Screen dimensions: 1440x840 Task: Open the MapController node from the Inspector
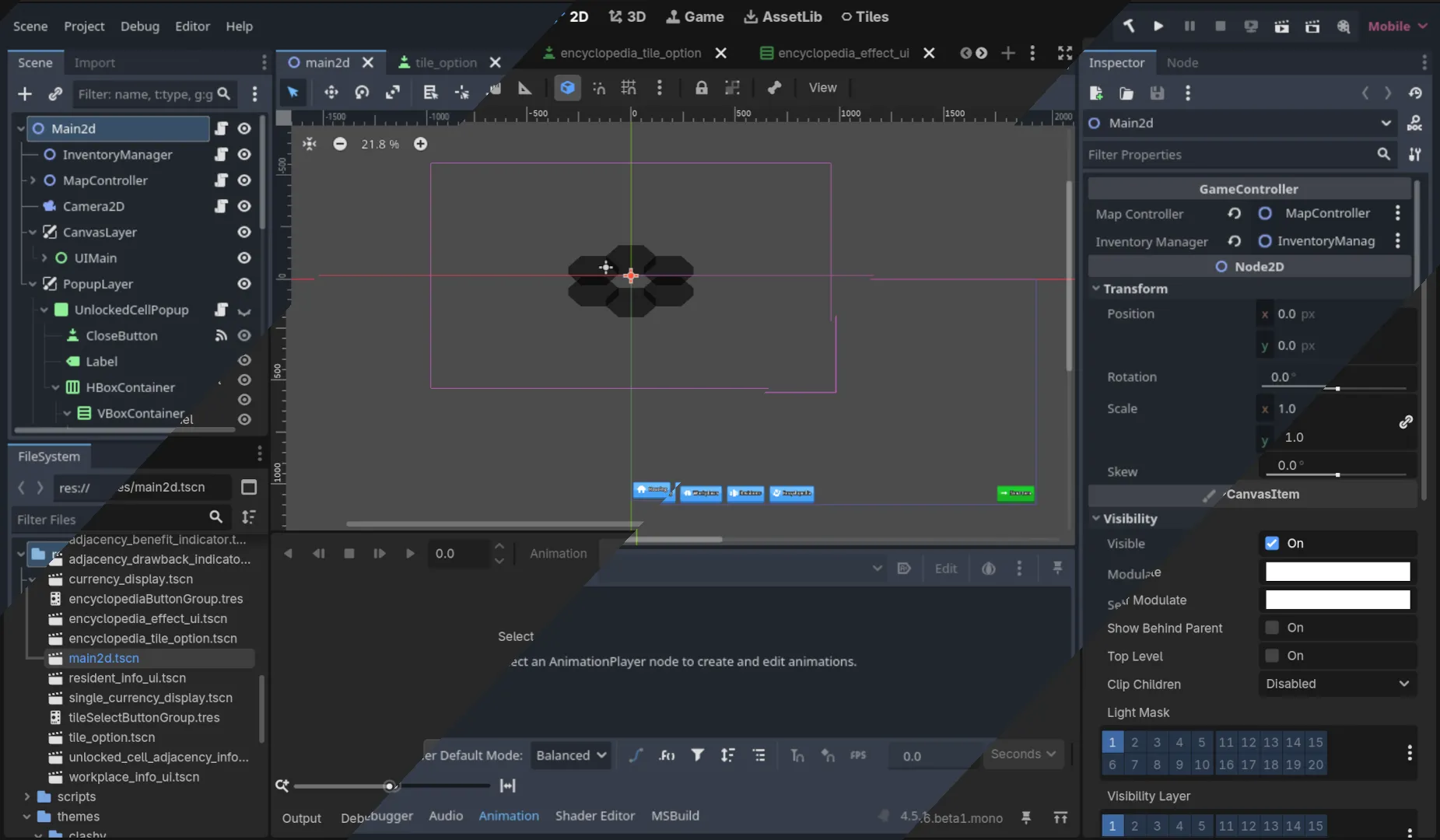[x=1326, y=212]
